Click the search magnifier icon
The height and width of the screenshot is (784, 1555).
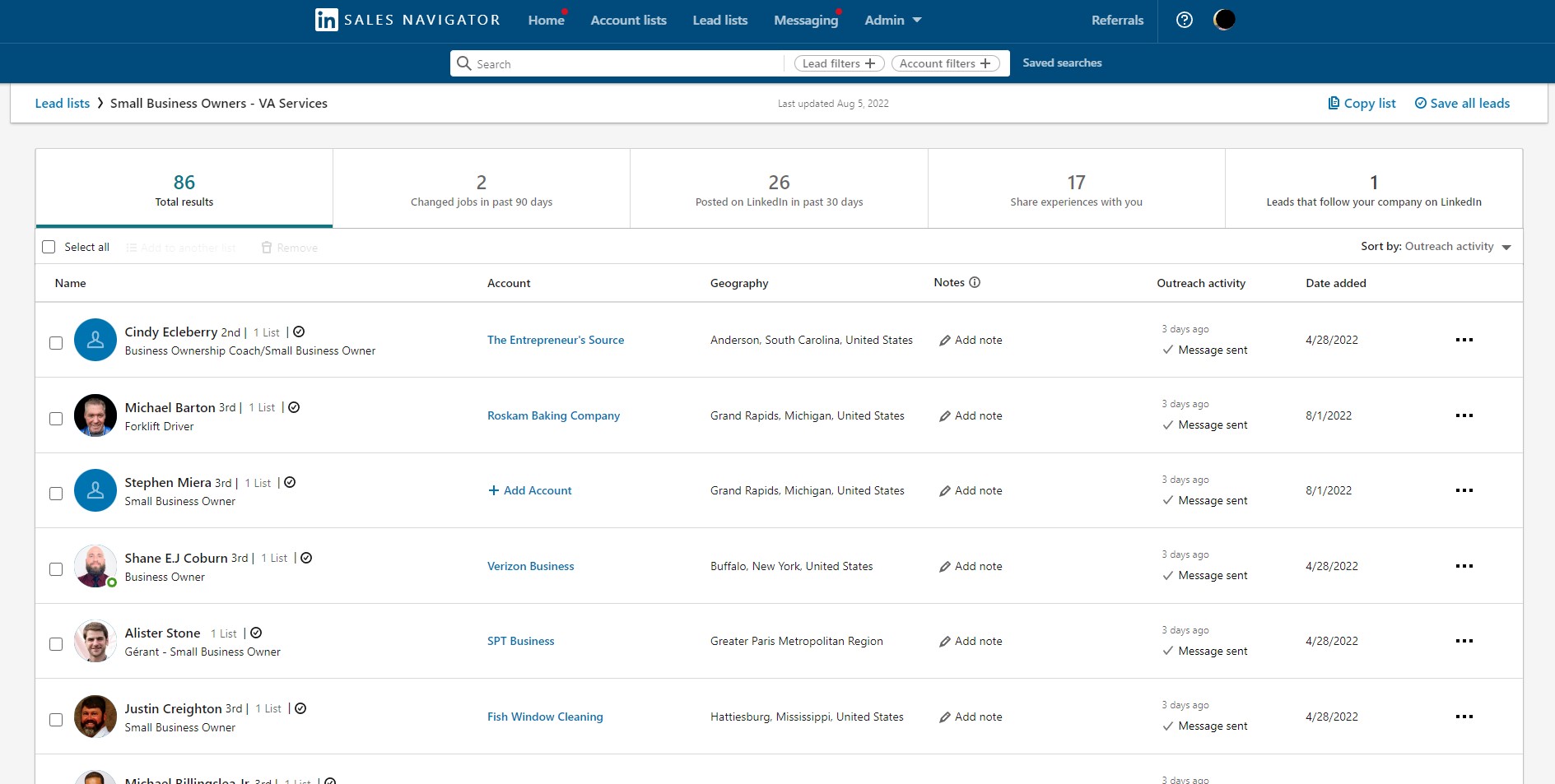(464, 63)
